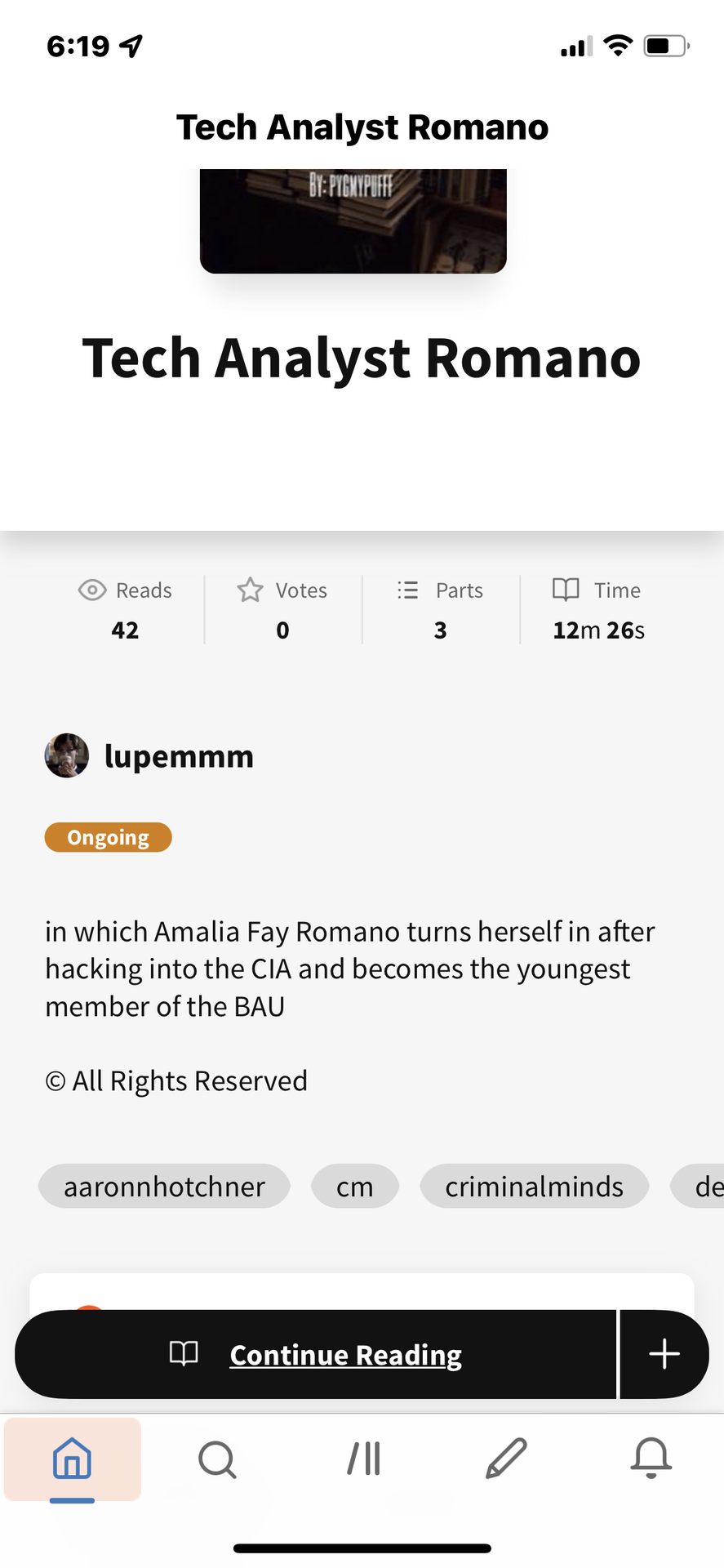The height and width of the screenshot is (1568, 724).
Task: Tap the Reads eye icon
Action: tap(92, 590)
